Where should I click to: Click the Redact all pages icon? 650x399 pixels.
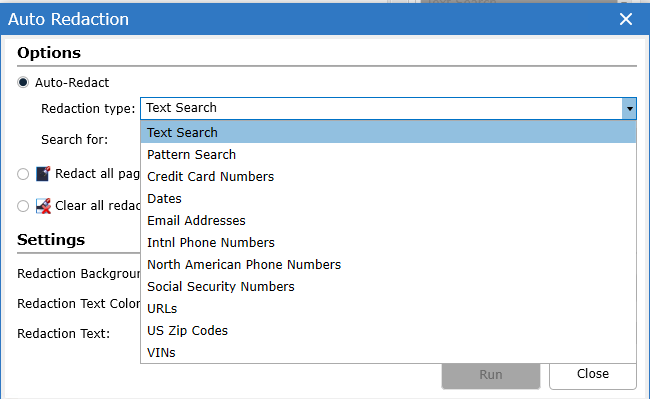click(43, 174)
